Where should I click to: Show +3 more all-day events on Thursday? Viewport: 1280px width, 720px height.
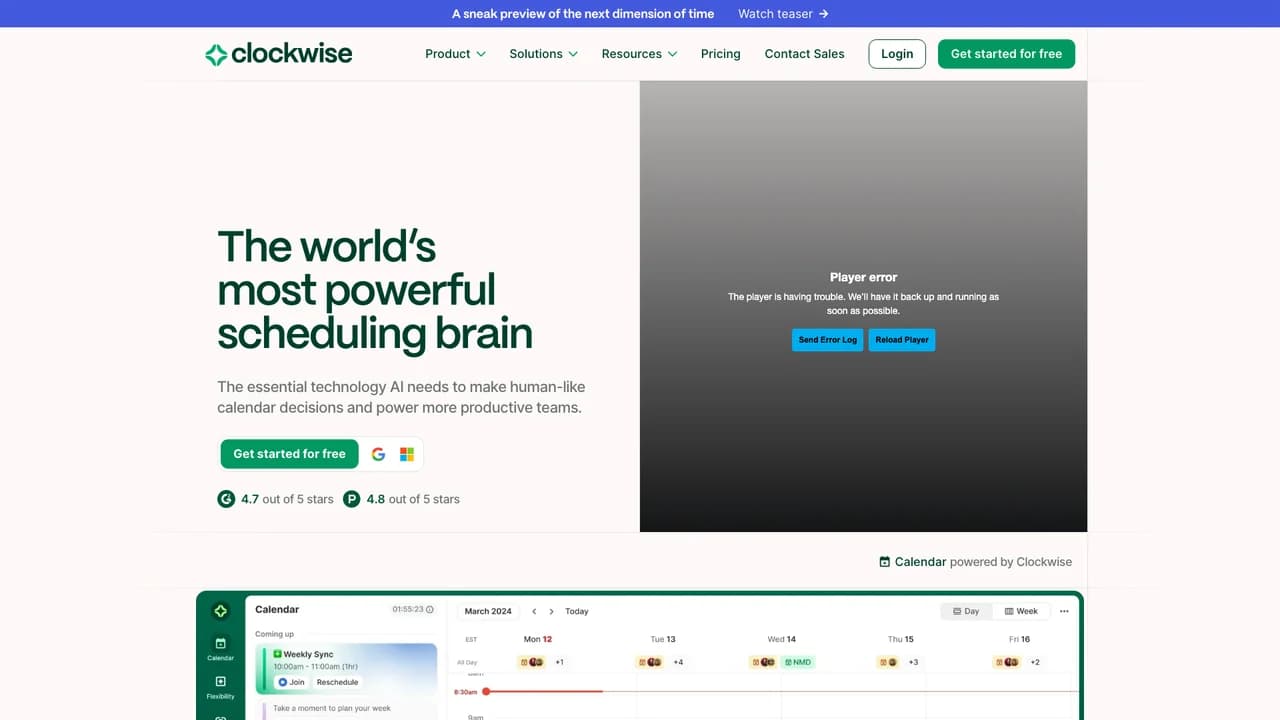pyautogui.click(x=912, y=662)
